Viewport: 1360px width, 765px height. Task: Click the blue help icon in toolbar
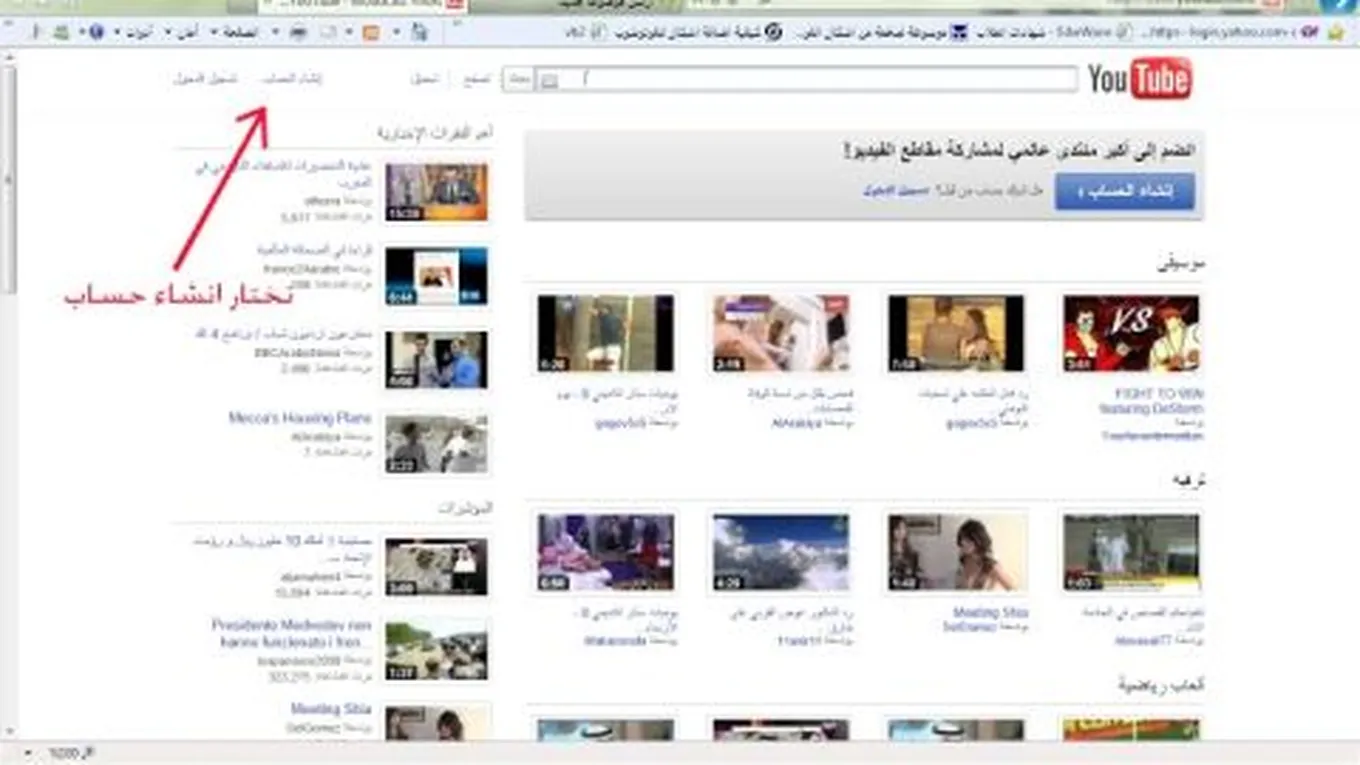pyautogui.click(x=97, y=33)
